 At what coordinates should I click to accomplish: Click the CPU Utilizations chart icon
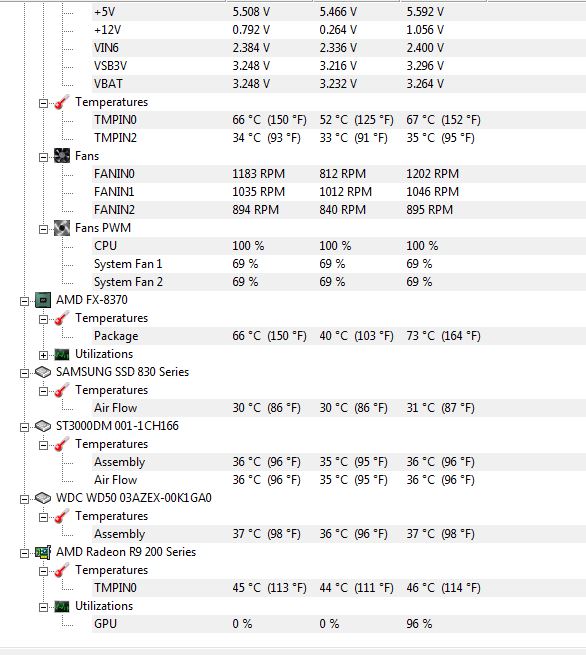(62, 354)
